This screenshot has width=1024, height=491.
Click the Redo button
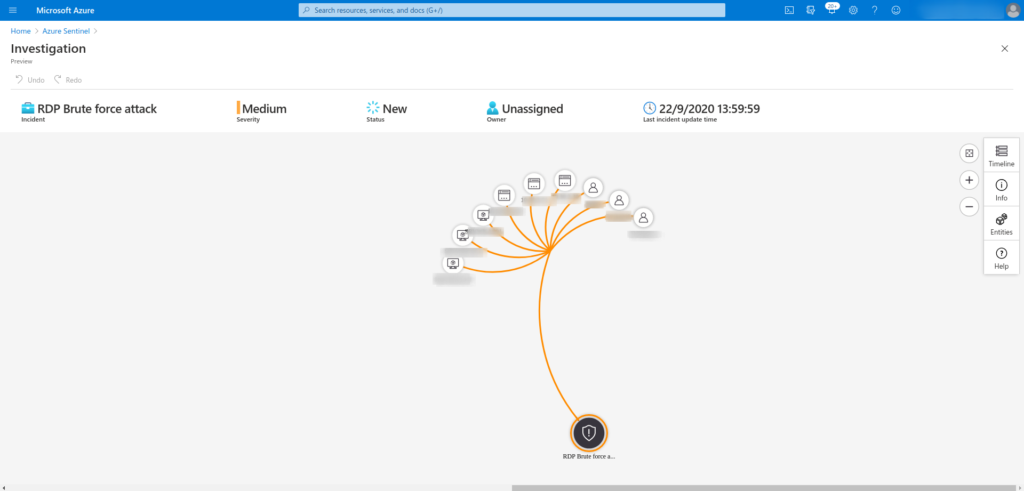pos(68,80)
